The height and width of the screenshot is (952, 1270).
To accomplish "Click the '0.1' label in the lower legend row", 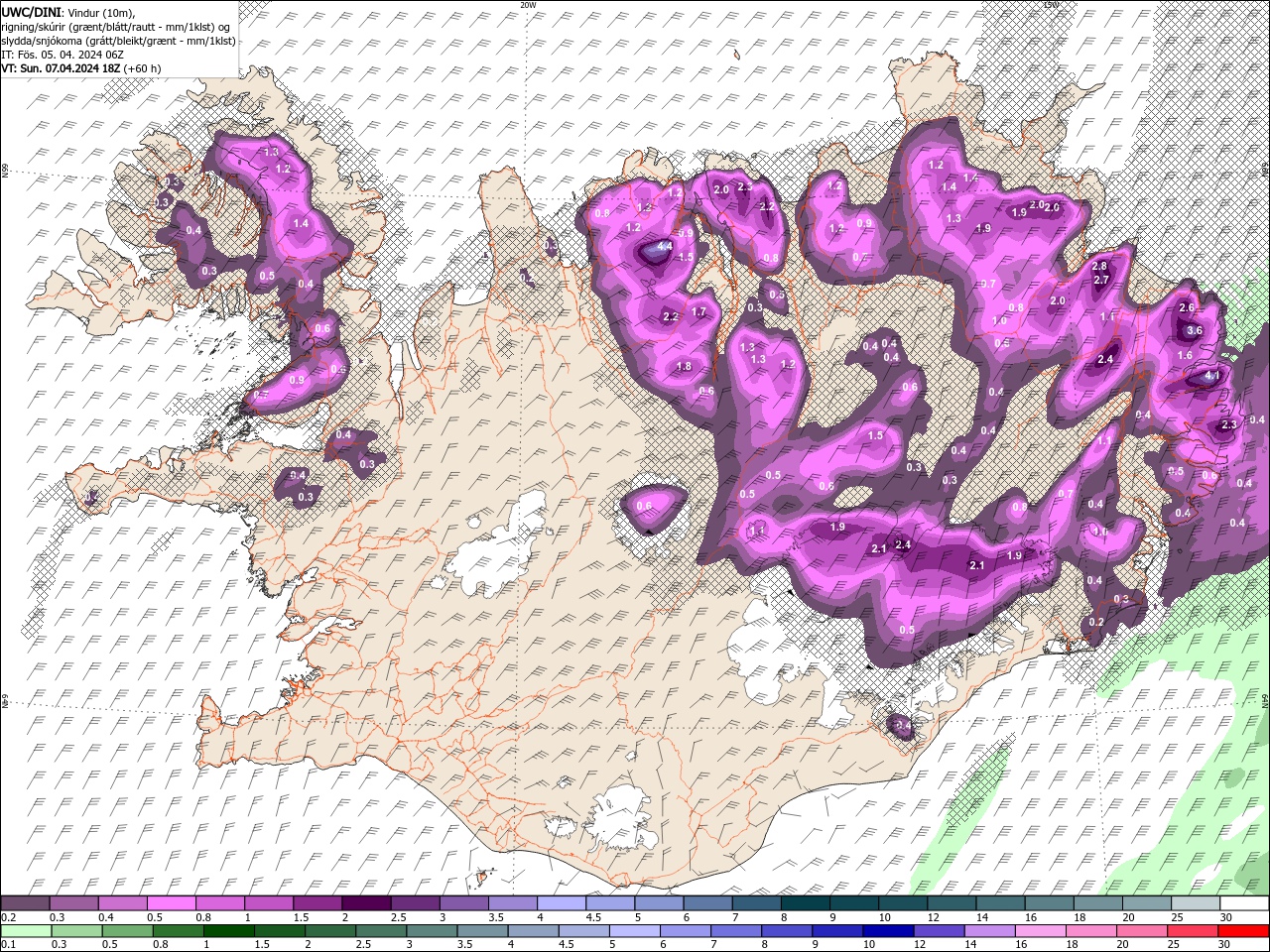I will 8,944.
